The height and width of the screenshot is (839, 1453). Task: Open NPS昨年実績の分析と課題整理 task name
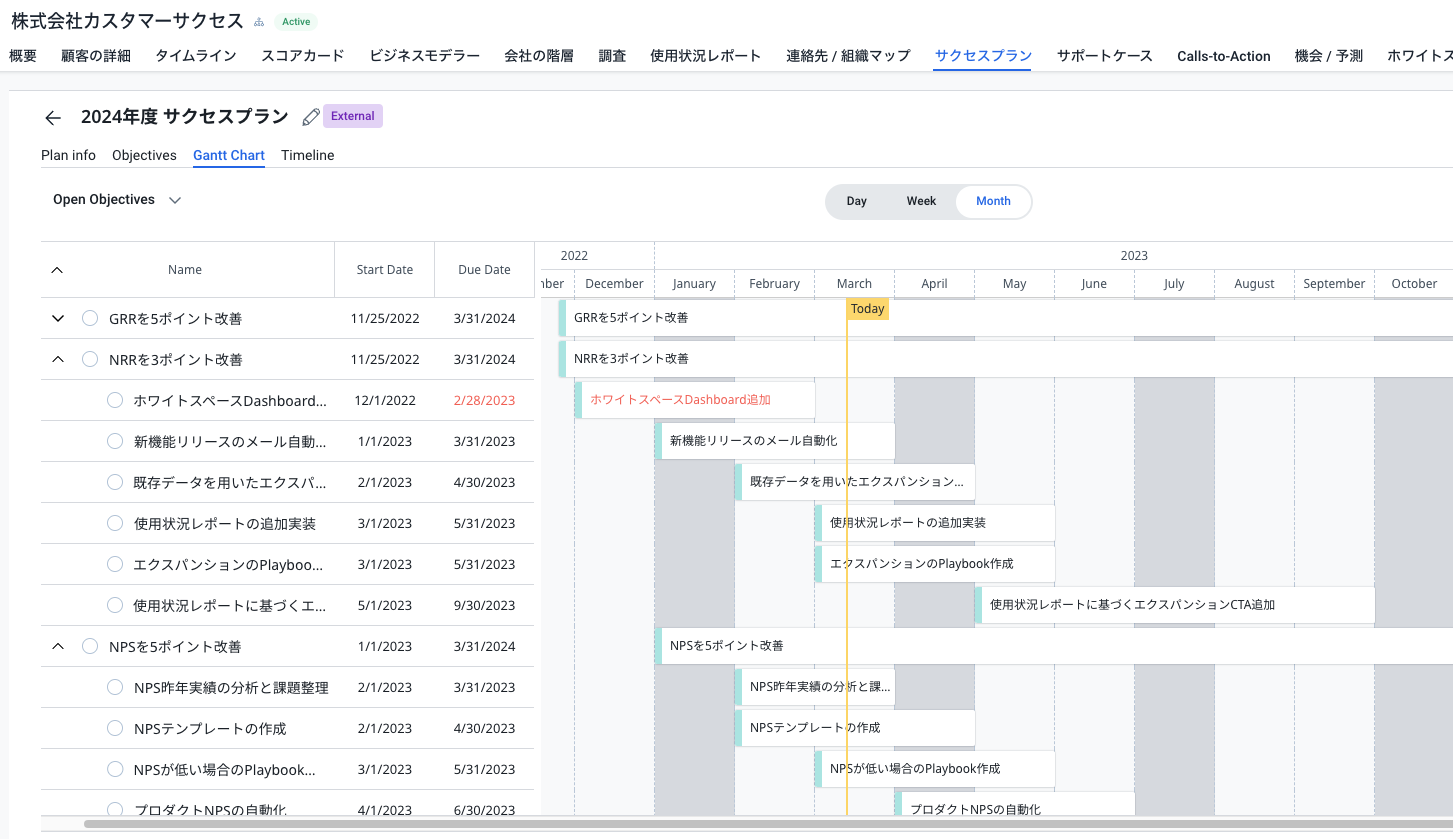point(231,688)
